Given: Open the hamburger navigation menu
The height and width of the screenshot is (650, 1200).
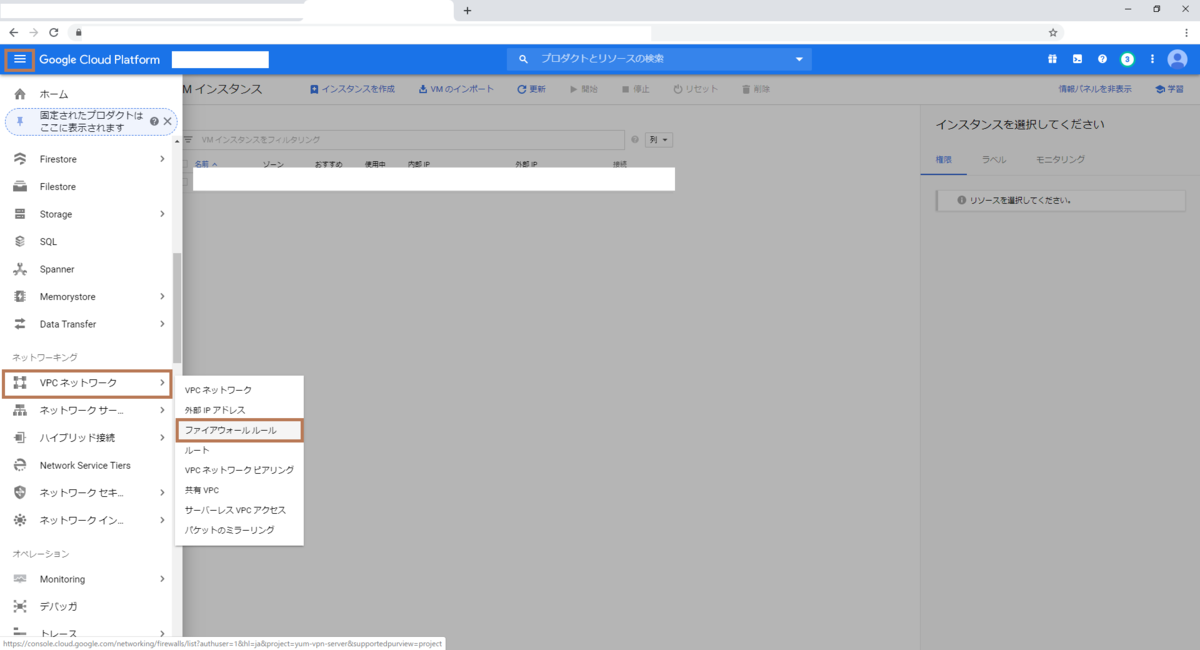Looking at the screenshot, I should 20,59.
